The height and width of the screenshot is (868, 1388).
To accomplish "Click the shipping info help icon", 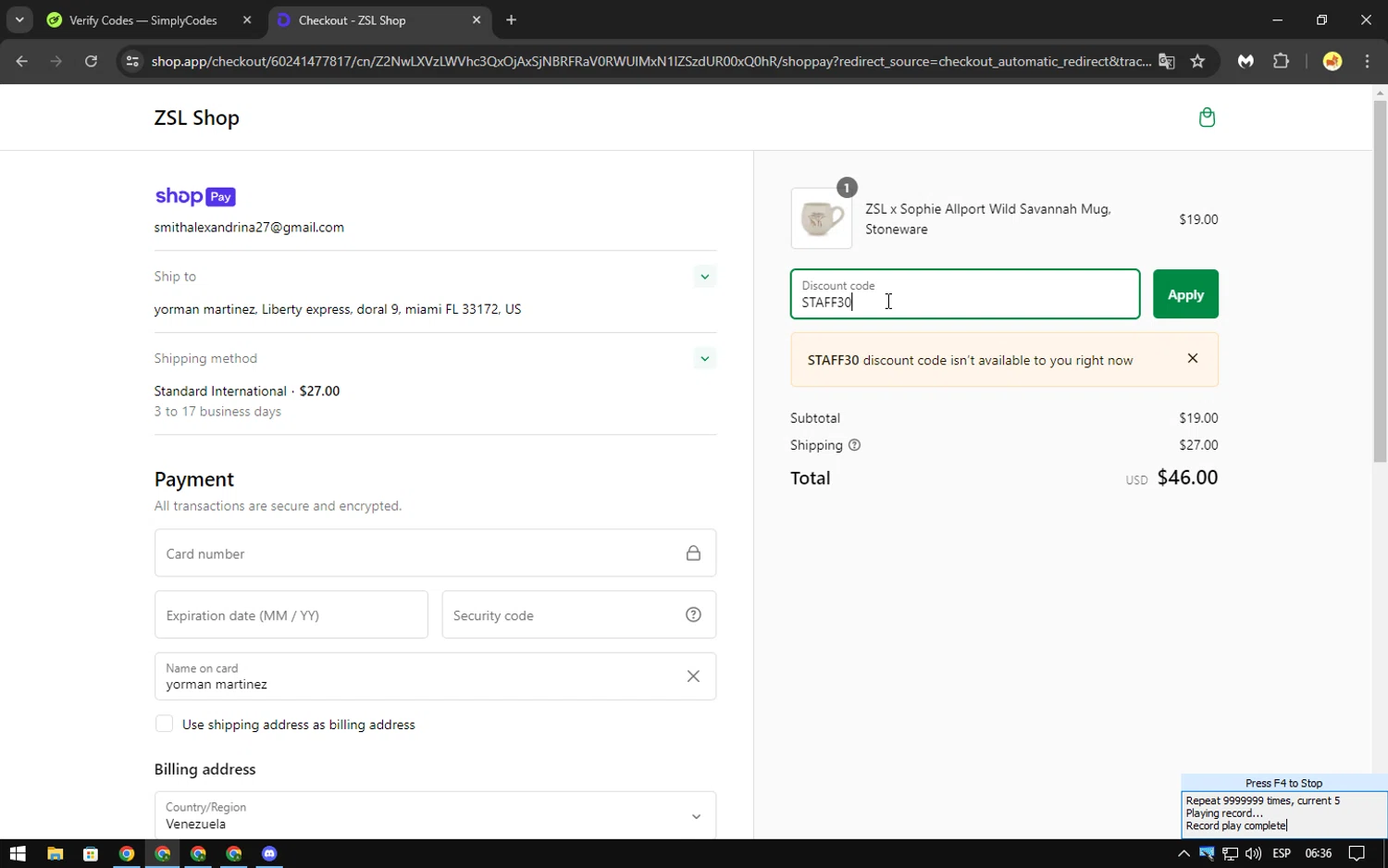I will (x=854, y=445).
